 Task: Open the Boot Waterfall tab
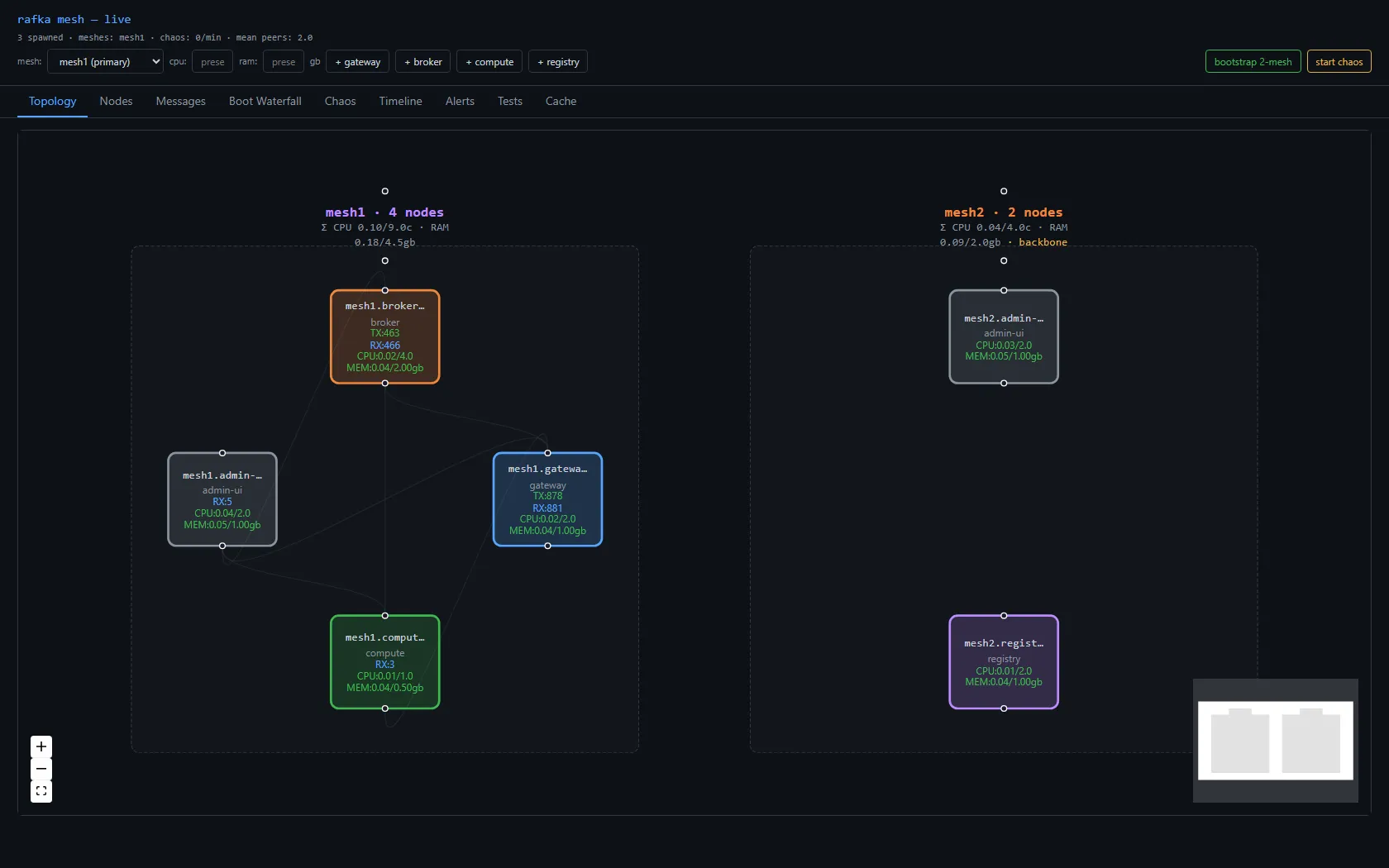[x=265, y=101]
